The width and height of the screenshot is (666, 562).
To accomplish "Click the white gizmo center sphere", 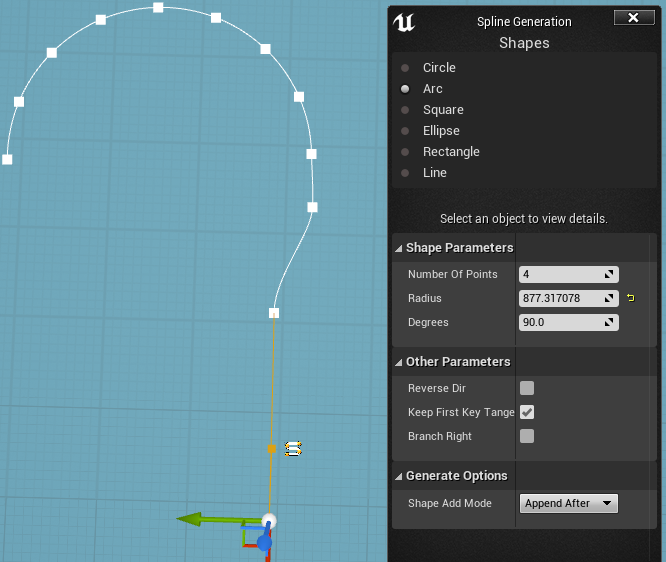I will 269,520.
